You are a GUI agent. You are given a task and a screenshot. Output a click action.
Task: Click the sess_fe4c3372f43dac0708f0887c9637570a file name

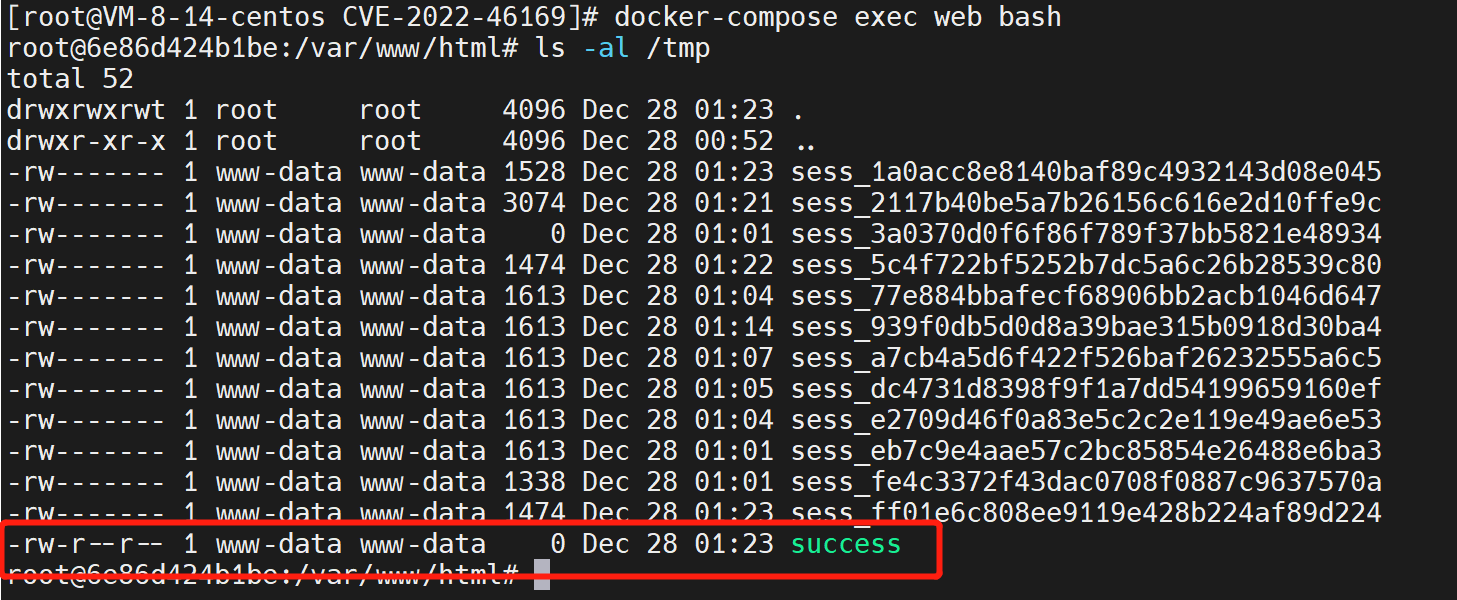click(x=1086, y=483)
